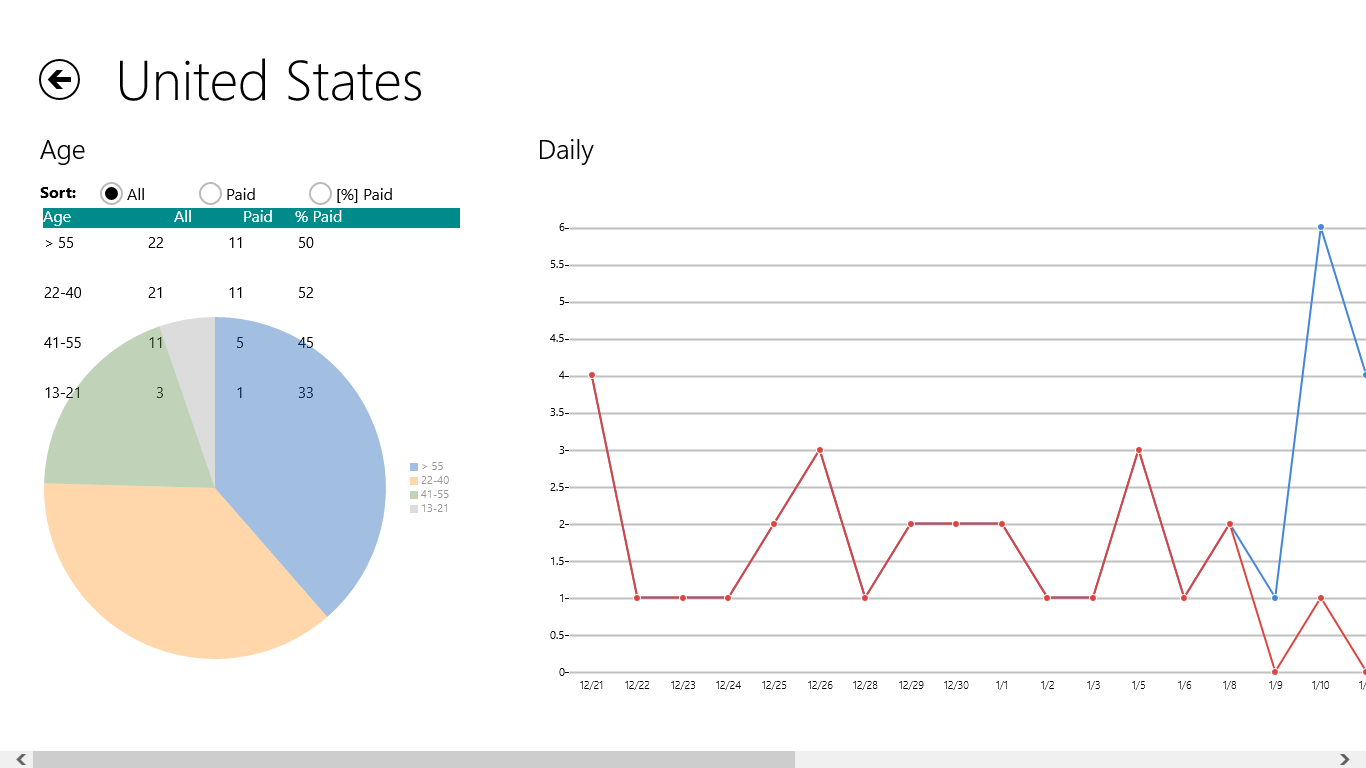Click the 12/26 peak data point
Screen dimensions: 1366x768
coord(820,450)
